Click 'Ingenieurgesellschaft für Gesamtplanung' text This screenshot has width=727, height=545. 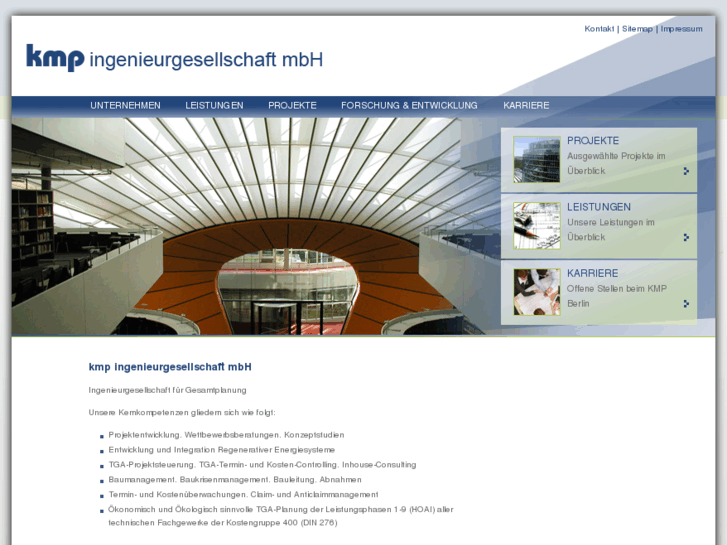[167, 390]
